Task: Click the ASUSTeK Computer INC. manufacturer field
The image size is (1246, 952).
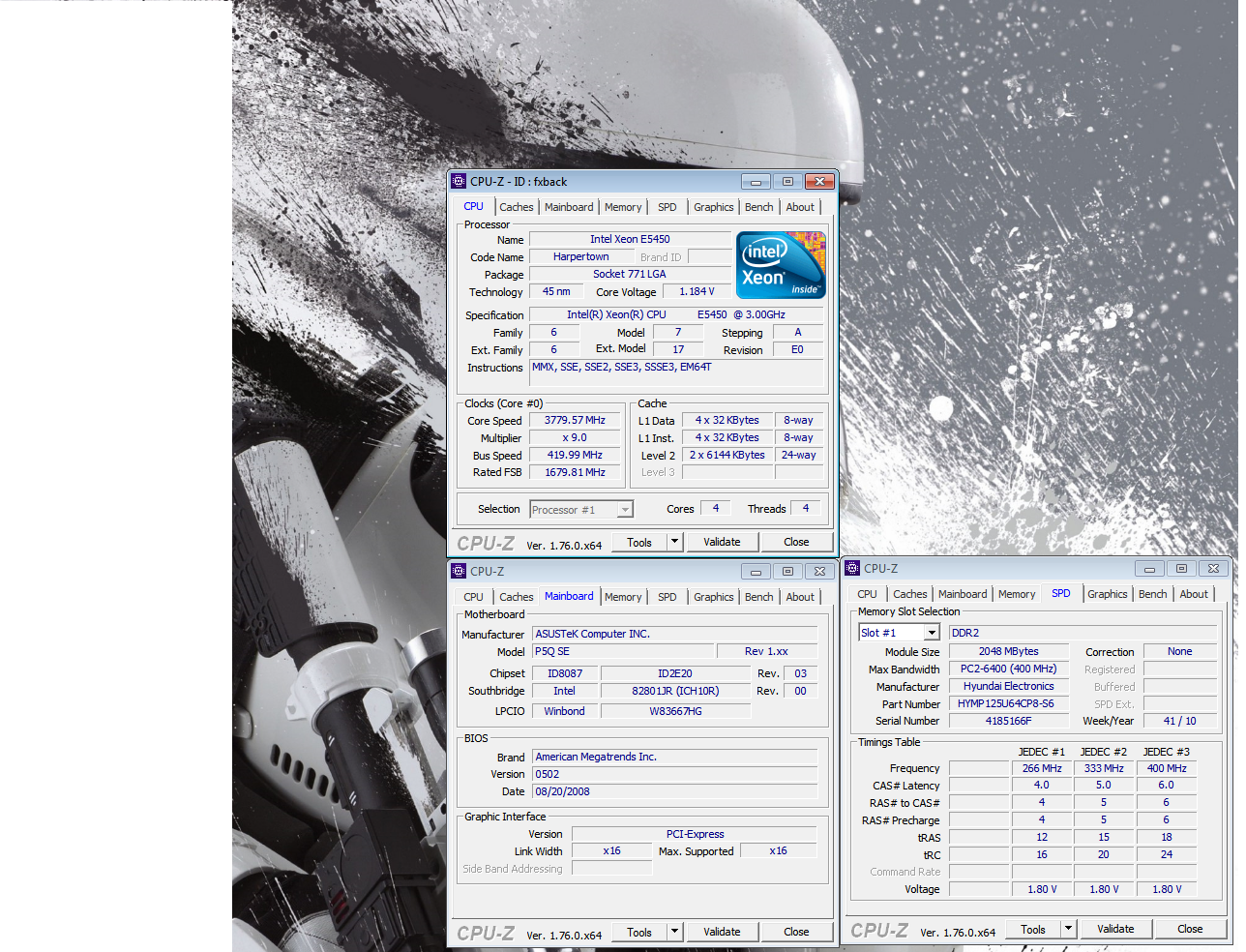Action: [675, 634]
